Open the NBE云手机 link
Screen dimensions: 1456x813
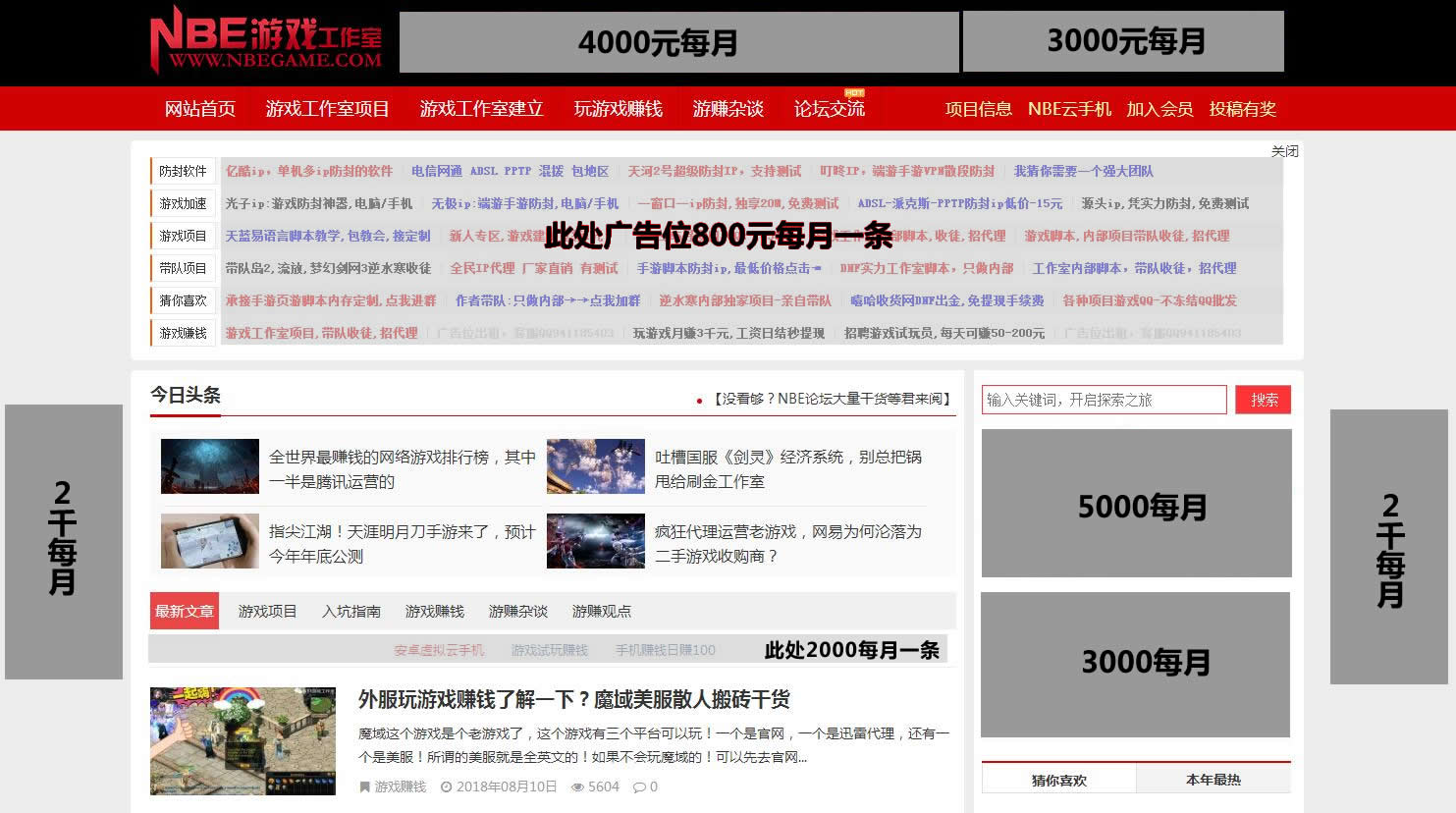tap(1069, 109)
